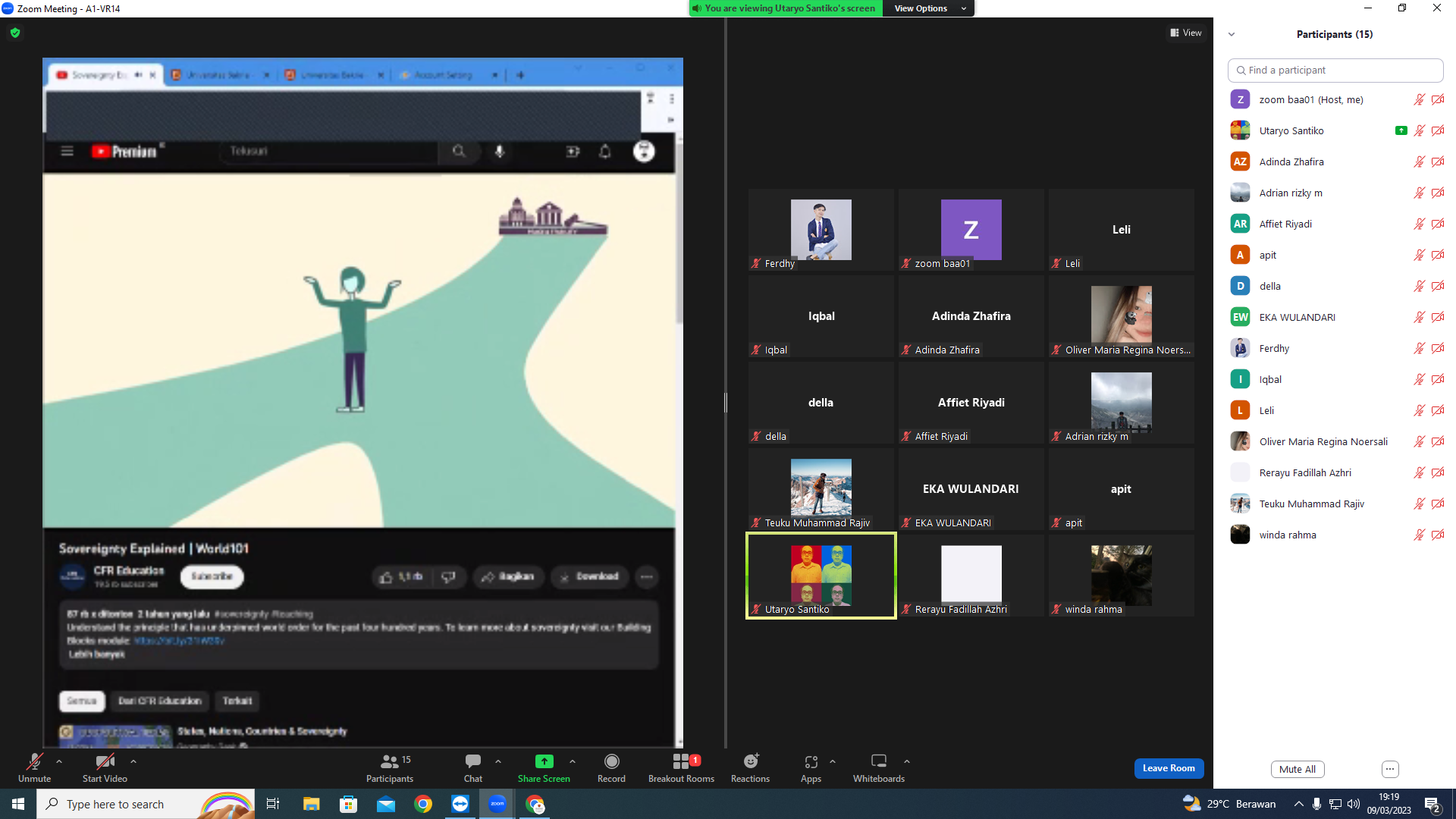Click the green encryption shield icon
Screen dimensions: 1456x819
tap(15, 33)
